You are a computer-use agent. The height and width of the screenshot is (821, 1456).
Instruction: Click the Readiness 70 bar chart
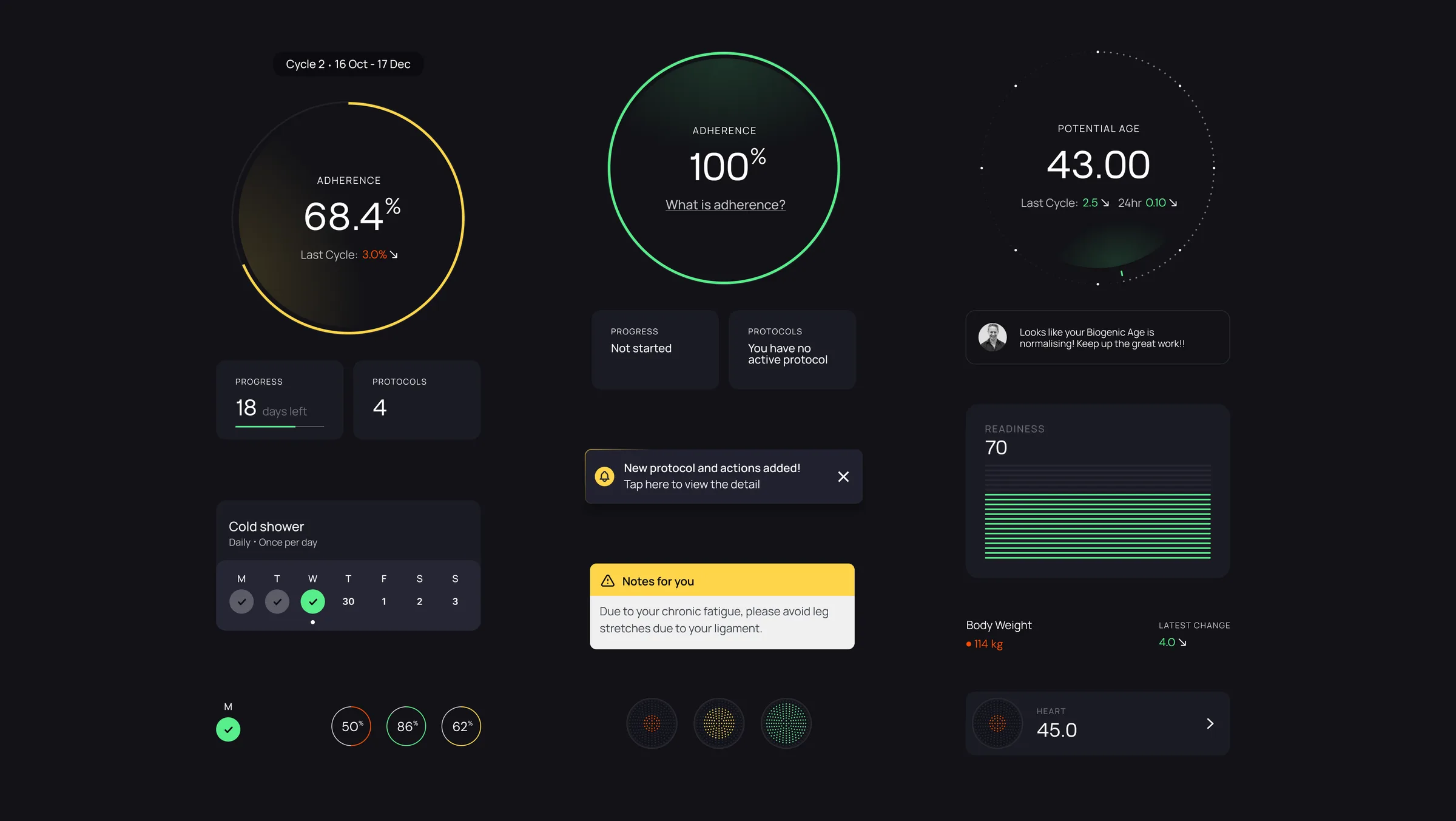pyautogui.click(x=1097, y=512)
